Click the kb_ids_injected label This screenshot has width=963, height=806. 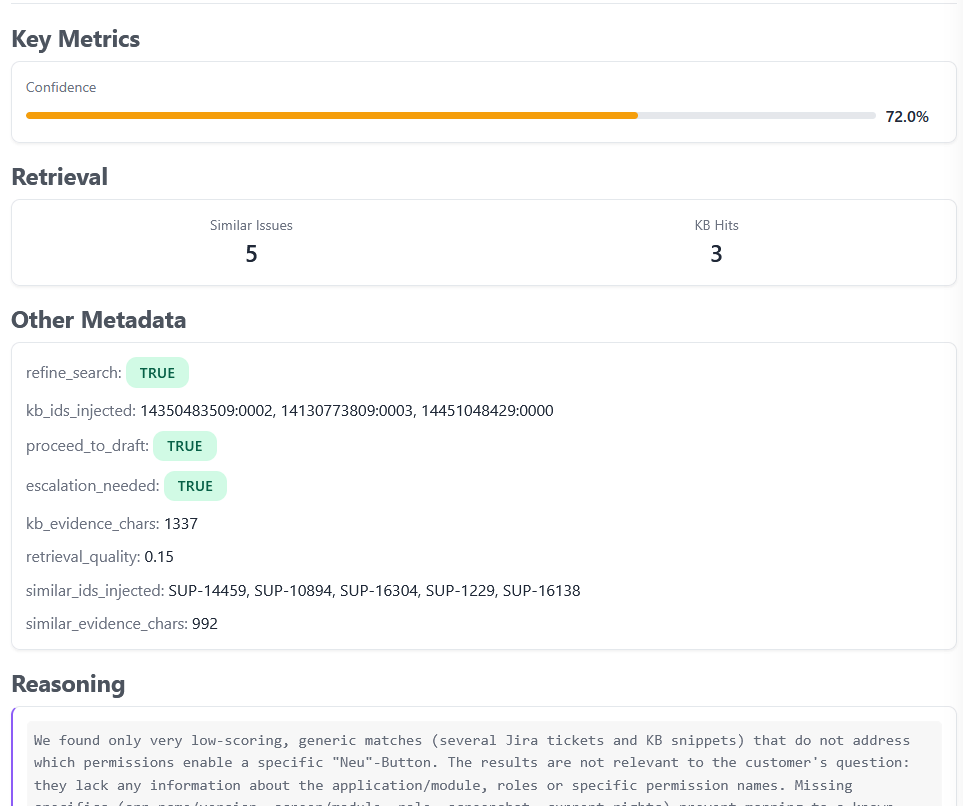tap(80, 410)
